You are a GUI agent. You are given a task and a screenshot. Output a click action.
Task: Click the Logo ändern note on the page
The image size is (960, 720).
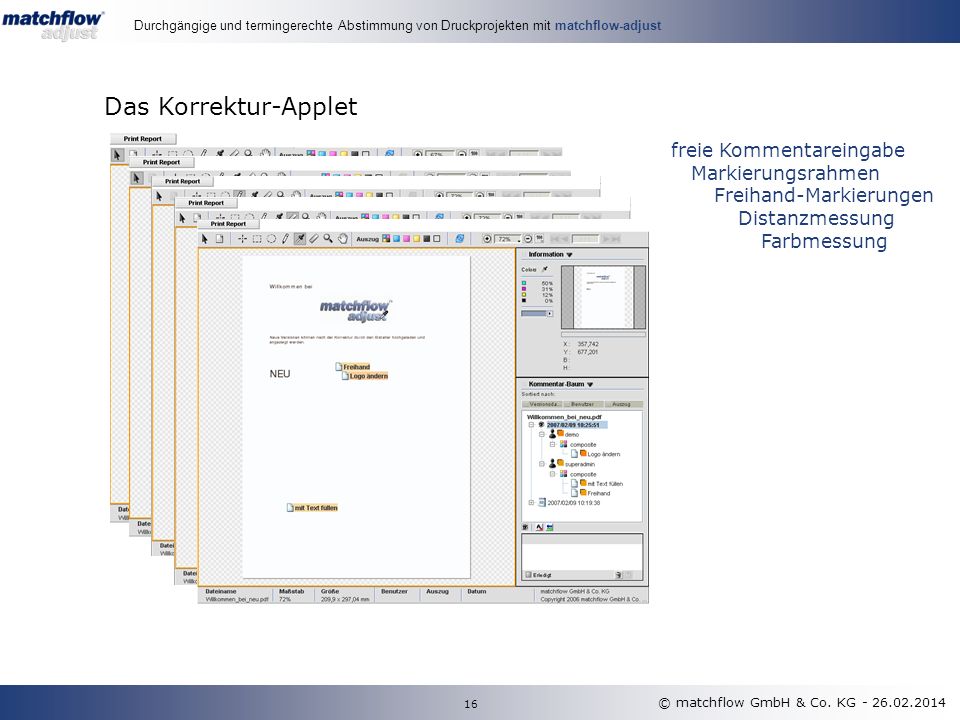click(365, 376)
